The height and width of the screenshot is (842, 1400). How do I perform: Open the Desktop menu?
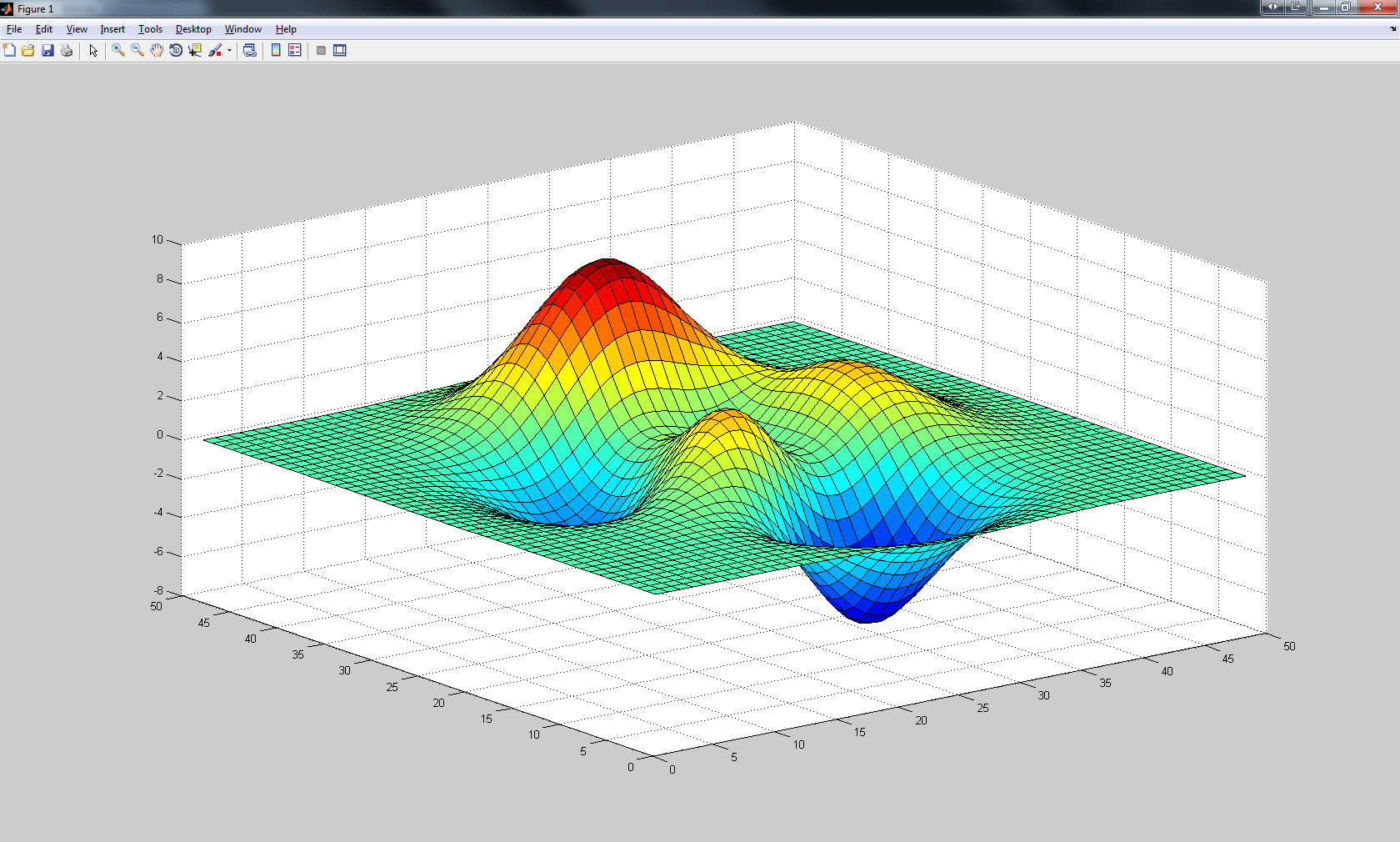(x=193, y=29)
